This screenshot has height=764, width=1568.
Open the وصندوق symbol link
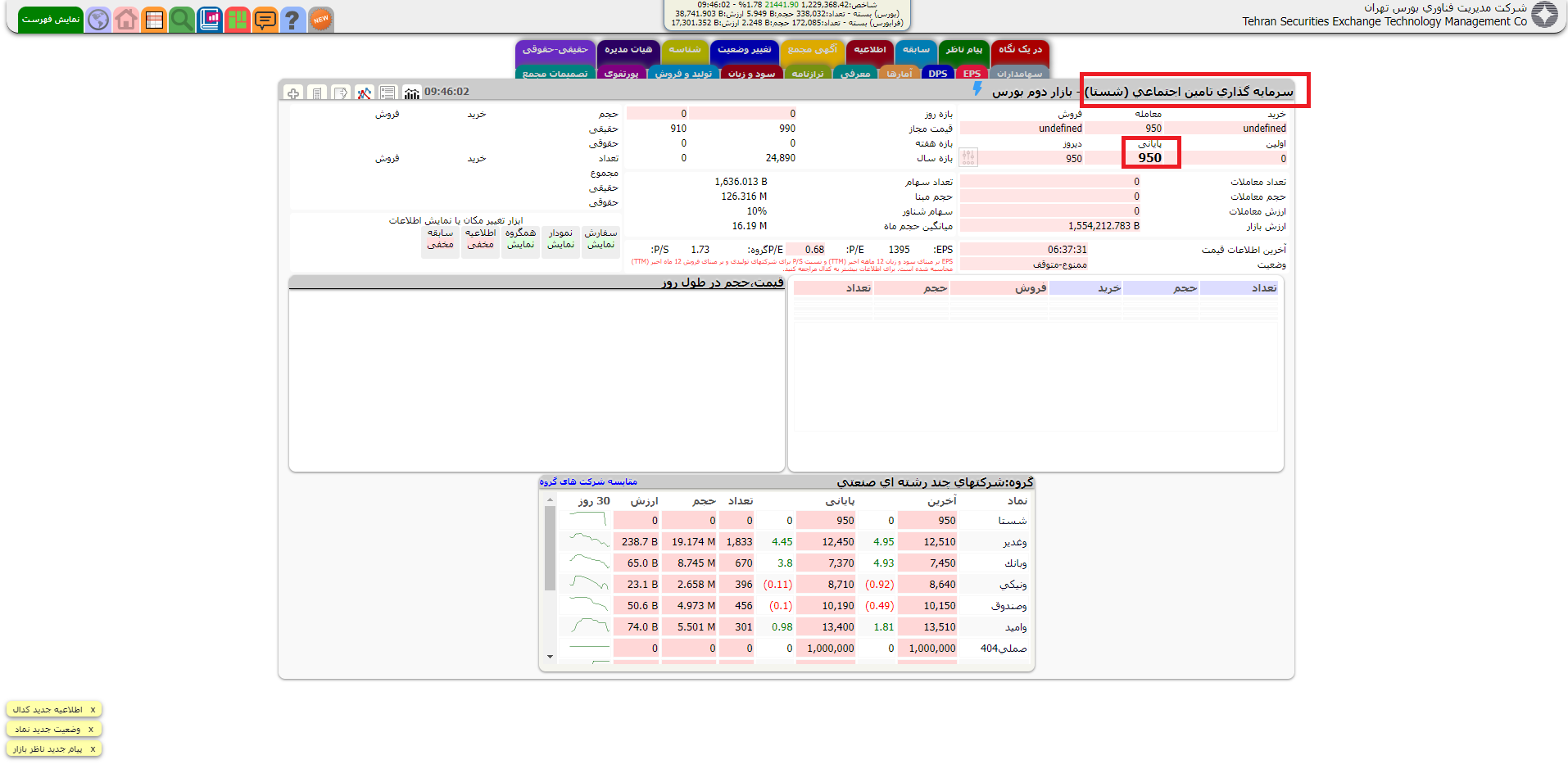coord(1008,606)
